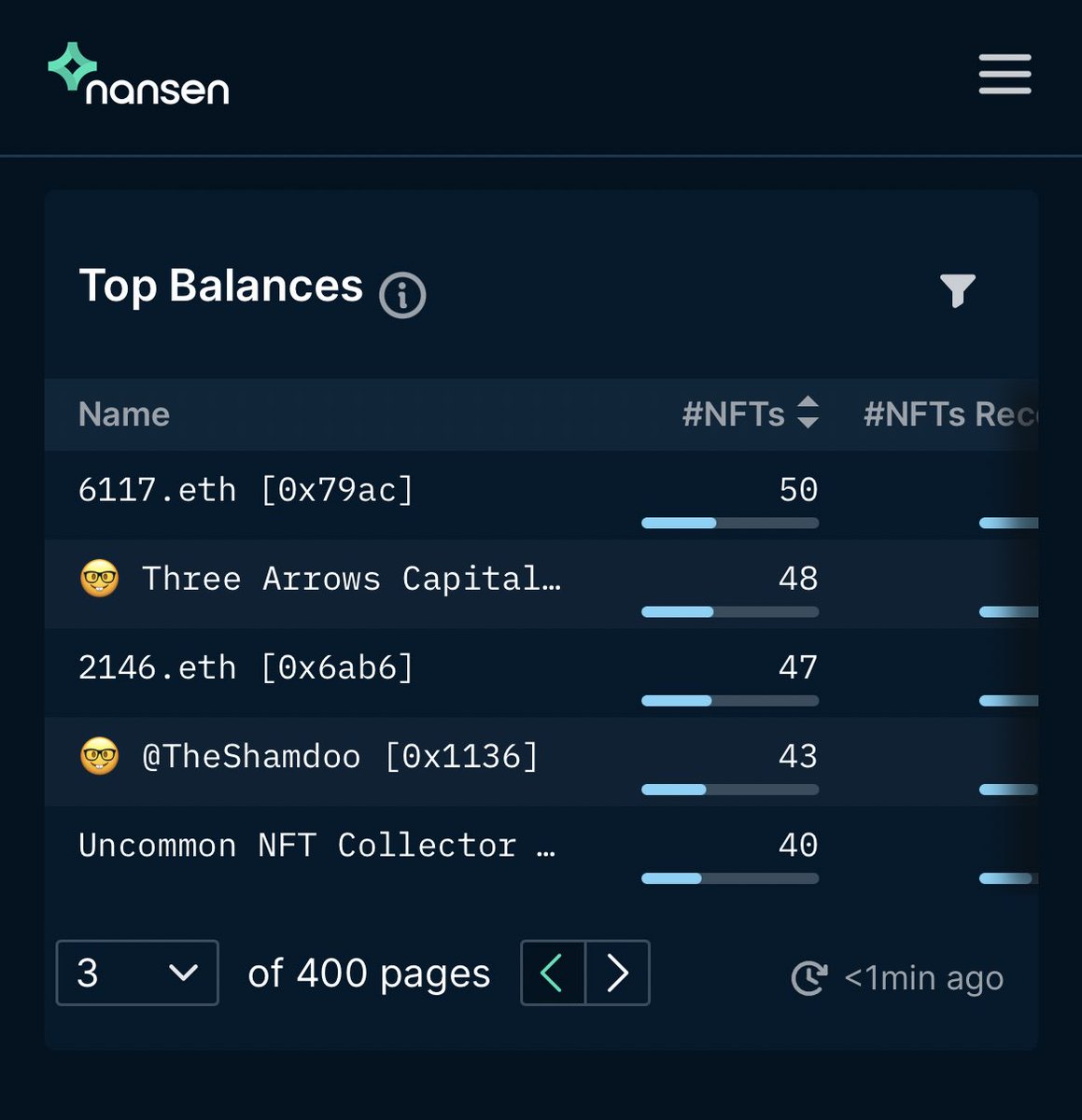Click the value 43 in #NFTs

point(798,756)
